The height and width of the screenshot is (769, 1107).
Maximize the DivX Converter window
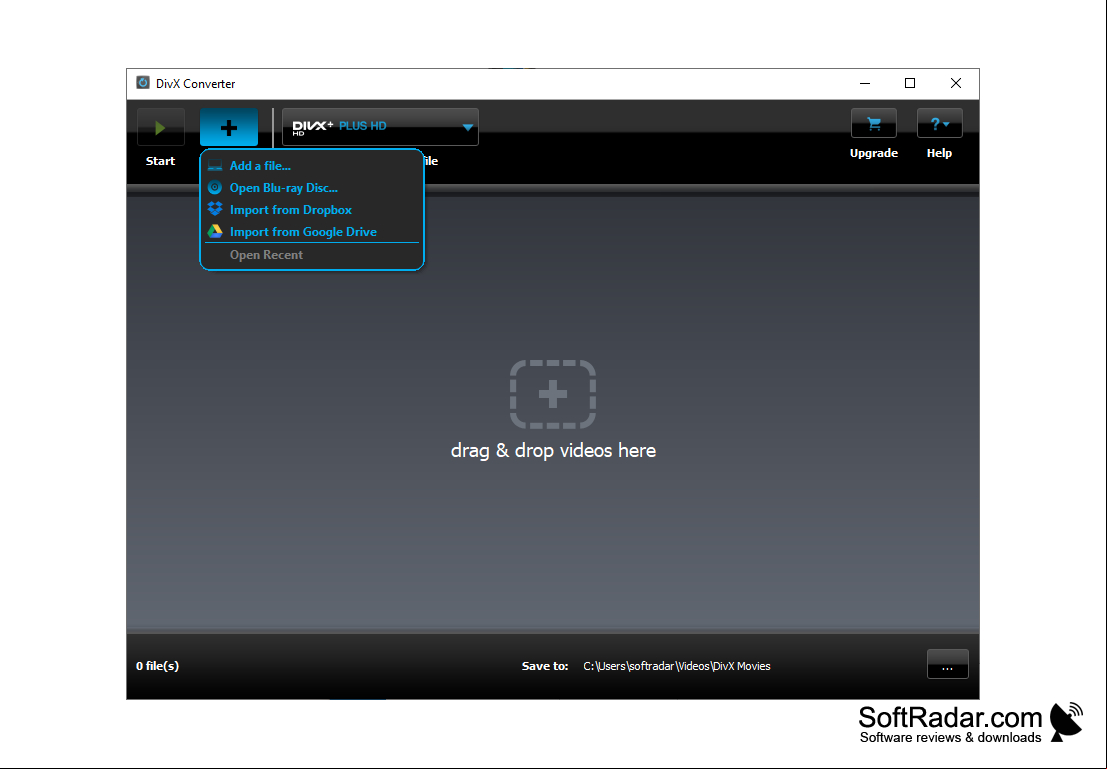point(910,83)
